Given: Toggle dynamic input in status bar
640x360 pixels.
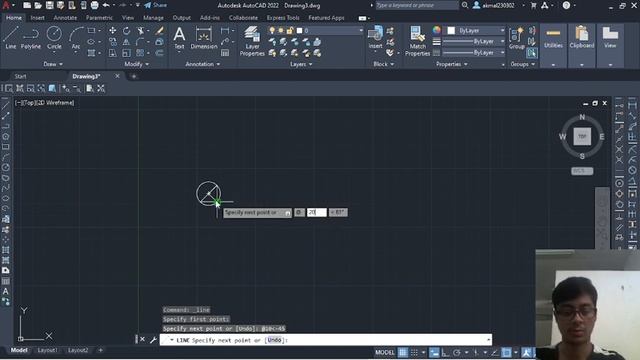Looking at the screenshot, I should 434,352.
